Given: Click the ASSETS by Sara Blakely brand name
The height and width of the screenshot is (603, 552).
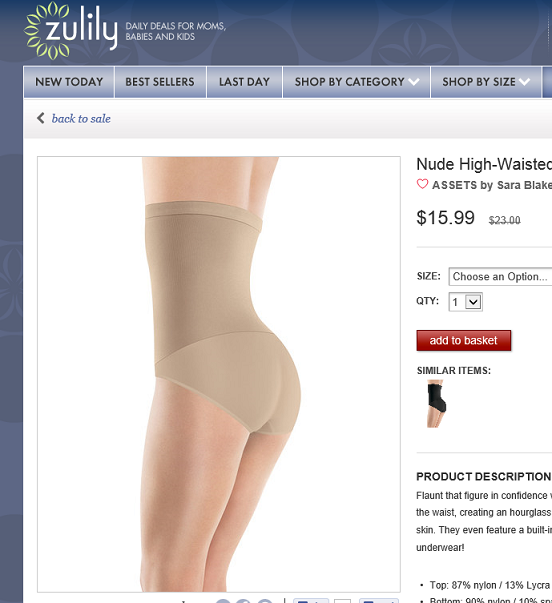Looking at the screenshot, I should [x=492, y=185].
